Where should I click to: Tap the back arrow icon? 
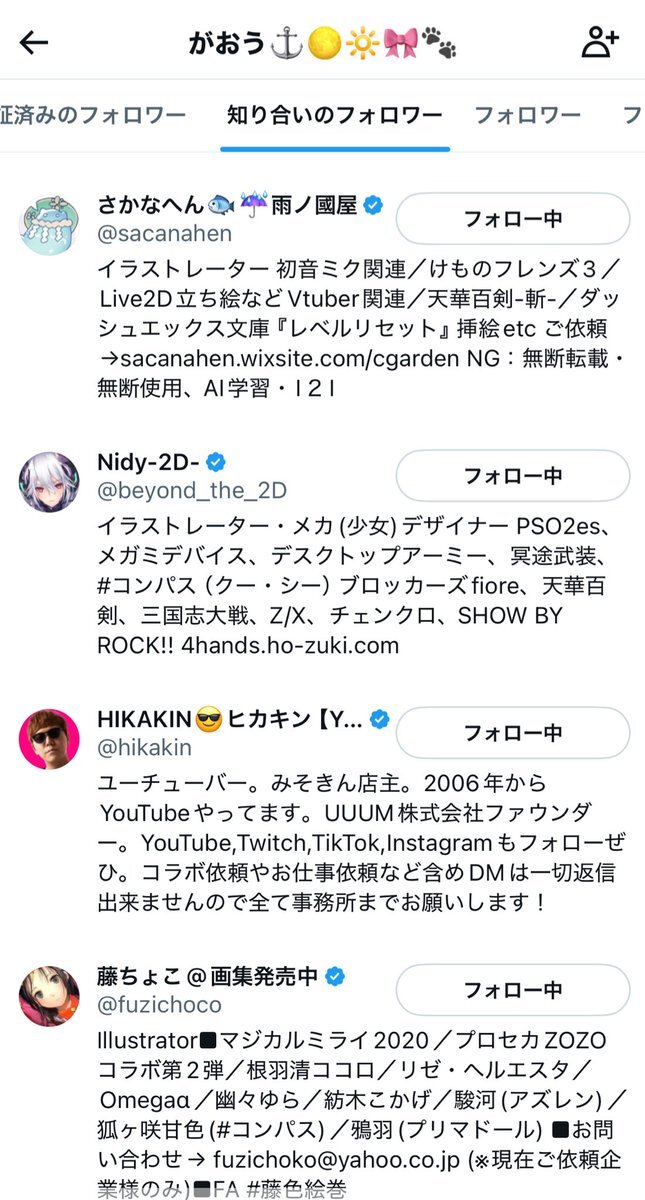click(34, 43)
